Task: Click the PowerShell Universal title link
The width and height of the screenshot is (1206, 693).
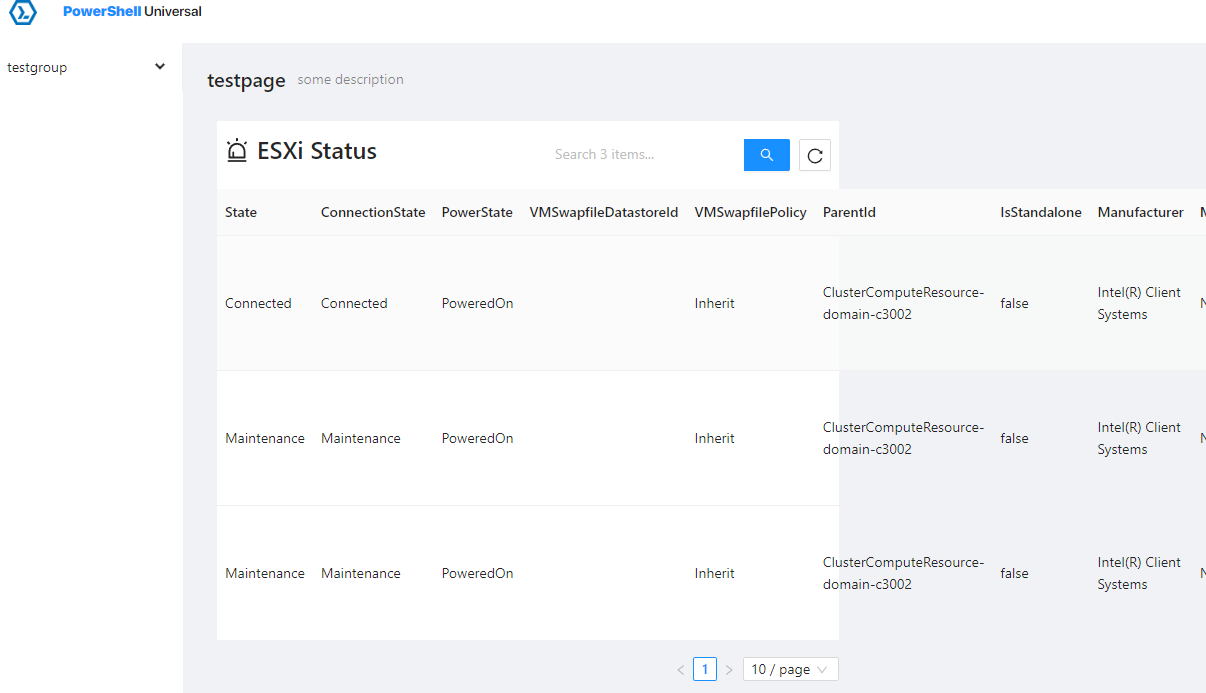Action: (132, 12)
